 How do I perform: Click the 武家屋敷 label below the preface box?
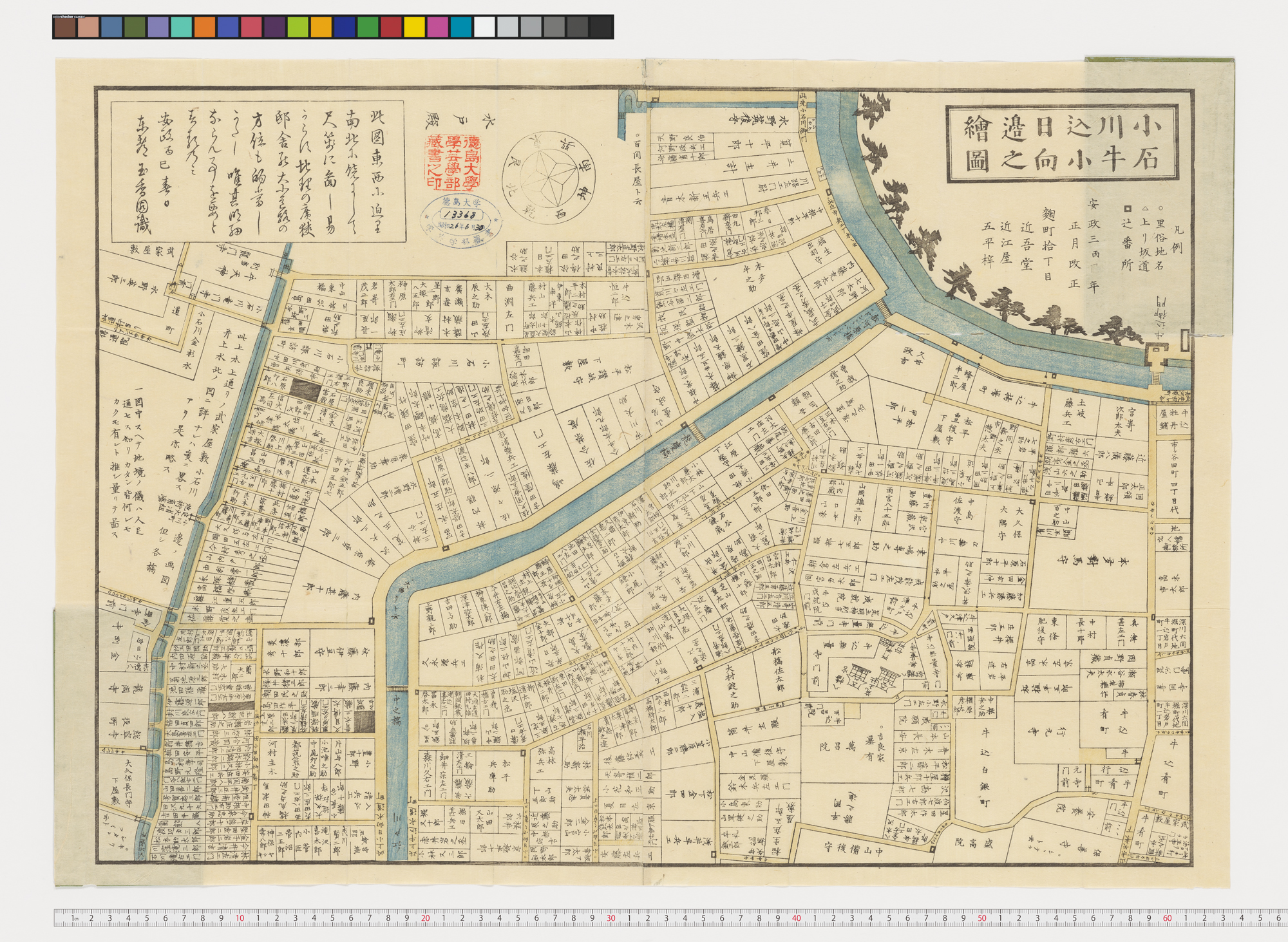tap(154, 250)
